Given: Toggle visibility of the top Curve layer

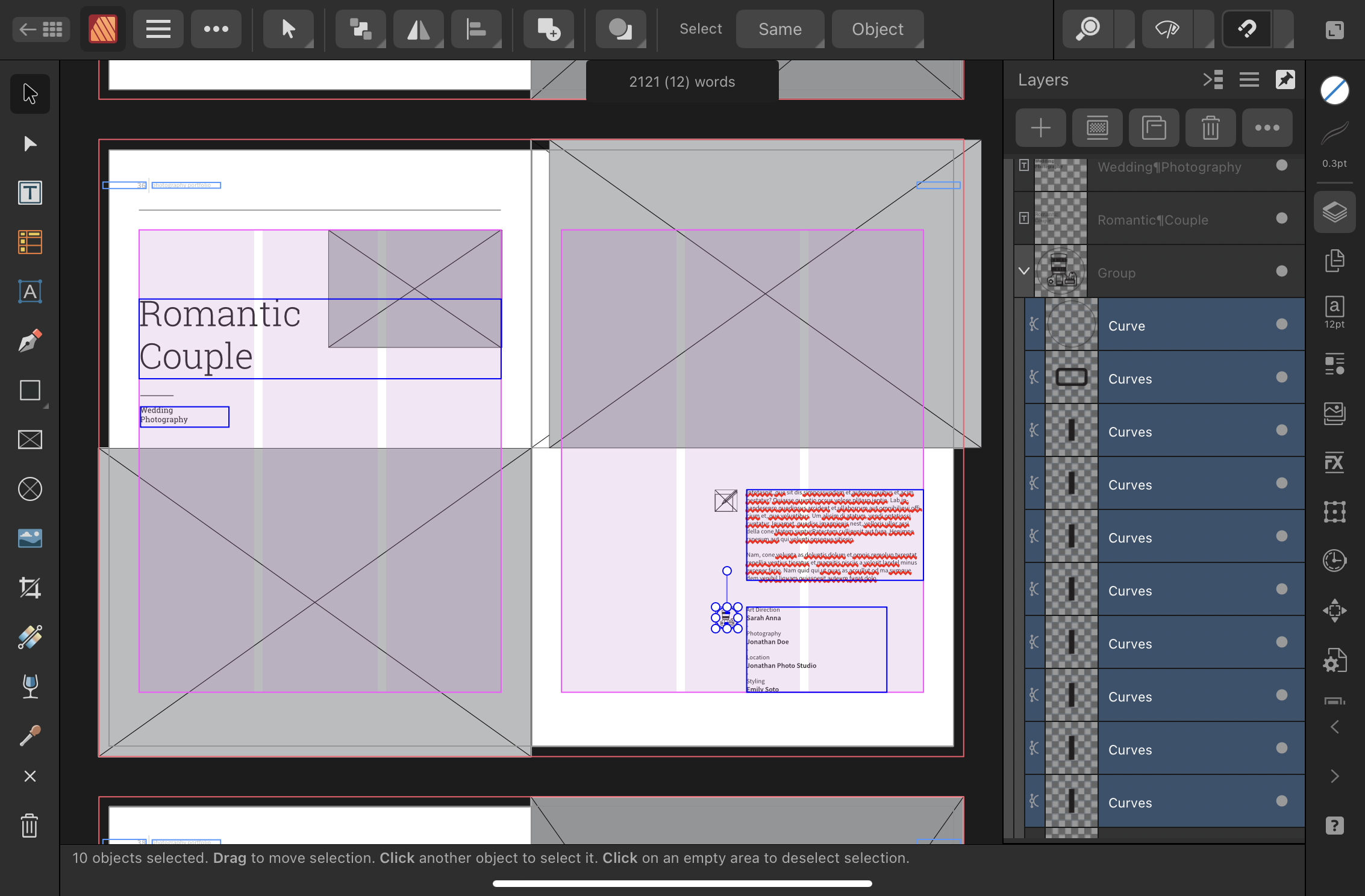Looking at the screenshot, I should click(1282, 325).
